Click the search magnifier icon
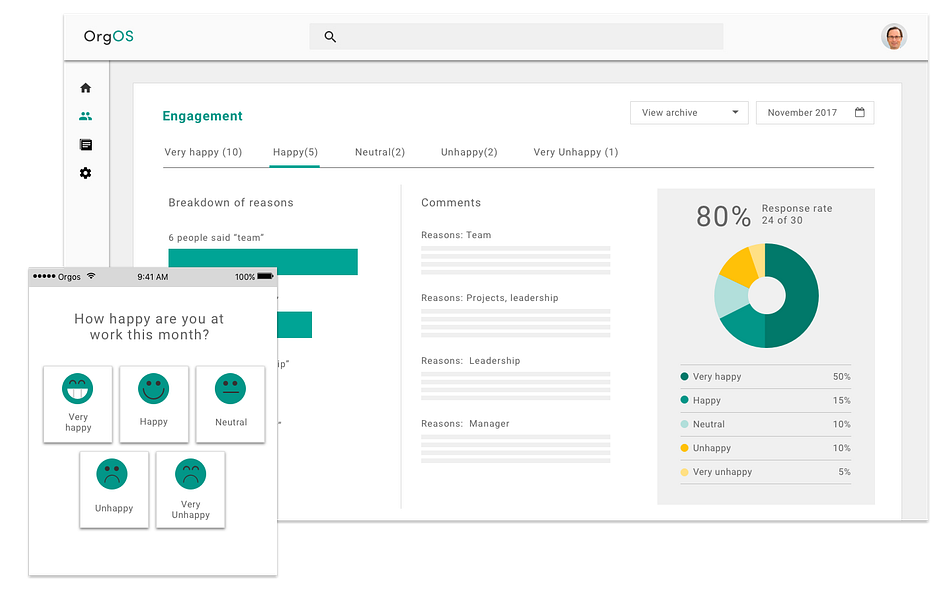Image resolution: width=941 pixels, height=600 pixels. click(x=330, y=37)
